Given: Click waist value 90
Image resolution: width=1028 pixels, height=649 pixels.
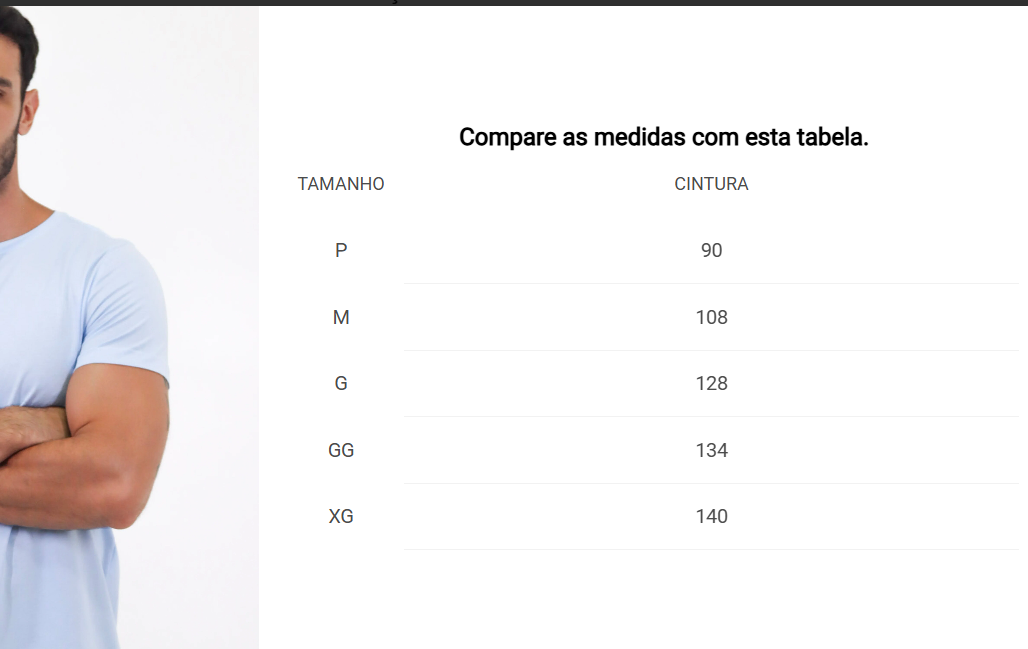Looking at the screenshot, I should (711, 250).
